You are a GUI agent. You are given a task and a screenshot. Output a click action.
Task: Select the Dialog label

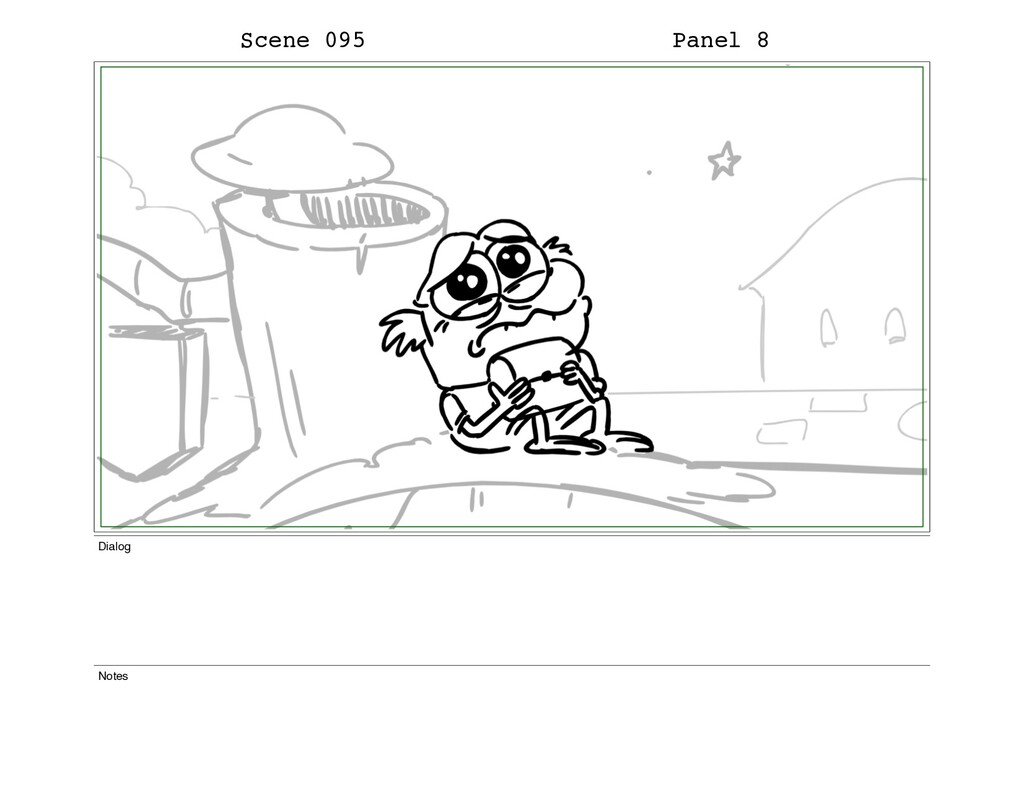click(114, 547)
